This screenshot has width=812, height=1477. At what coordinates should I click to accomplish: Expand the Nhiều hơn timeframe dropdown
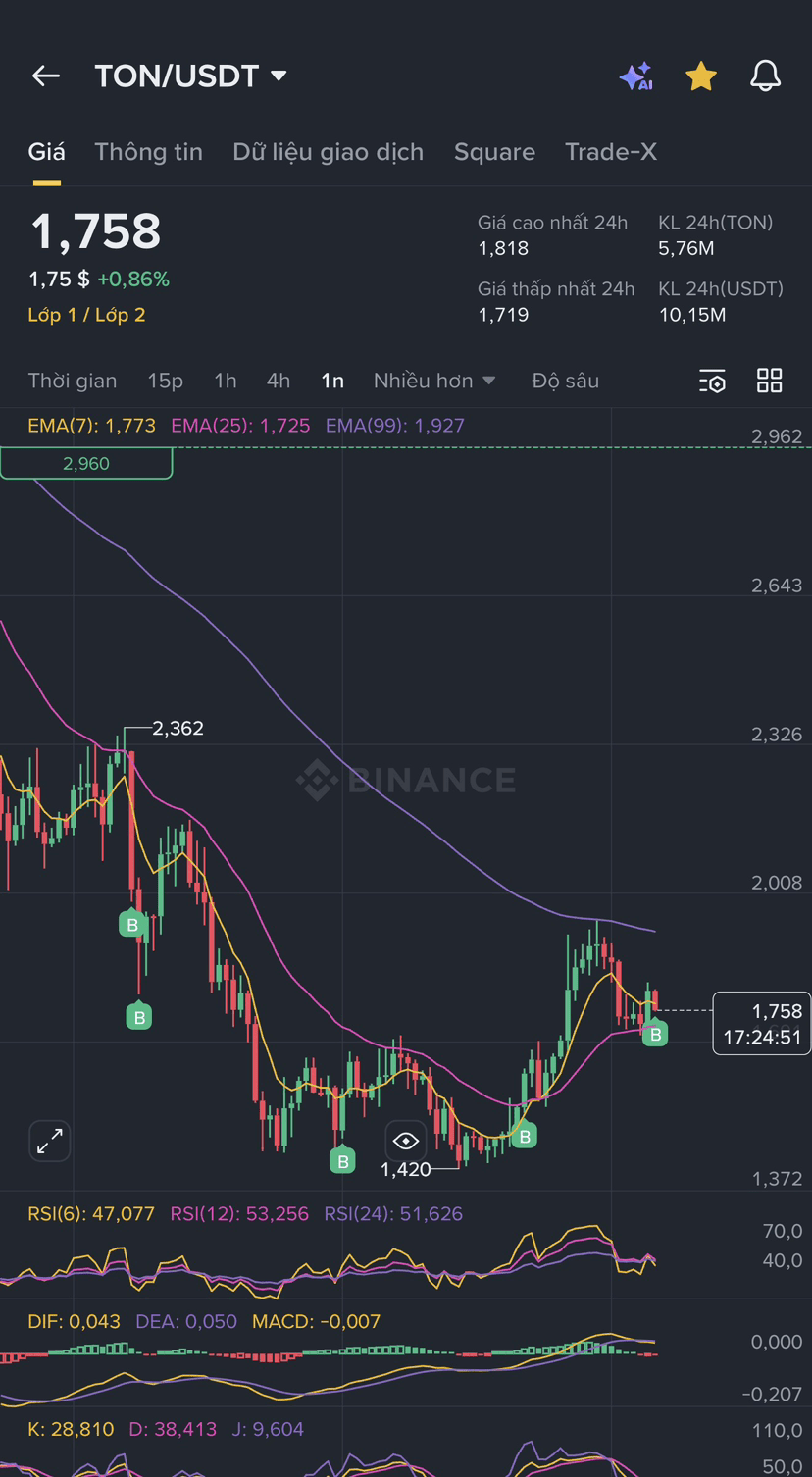pyautogui.click(x=434, y=381)
